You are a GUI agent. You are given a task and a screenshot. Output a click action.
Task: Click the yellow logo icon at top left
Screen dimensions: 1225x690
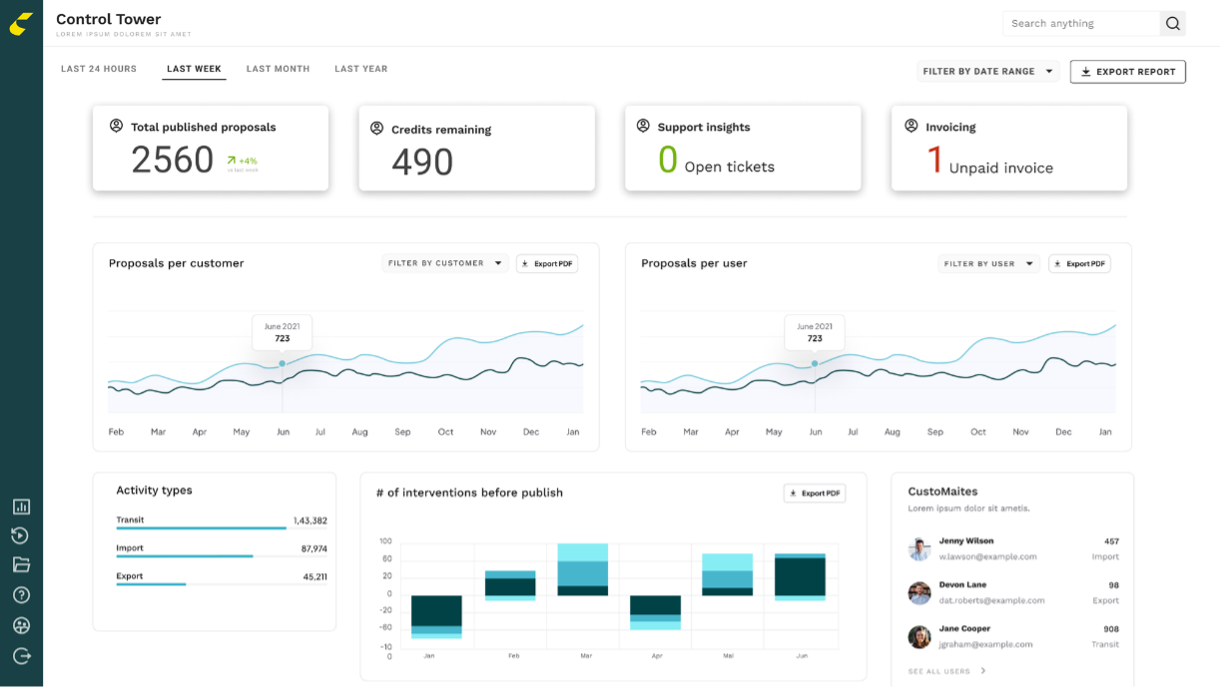tap(21, 24)
